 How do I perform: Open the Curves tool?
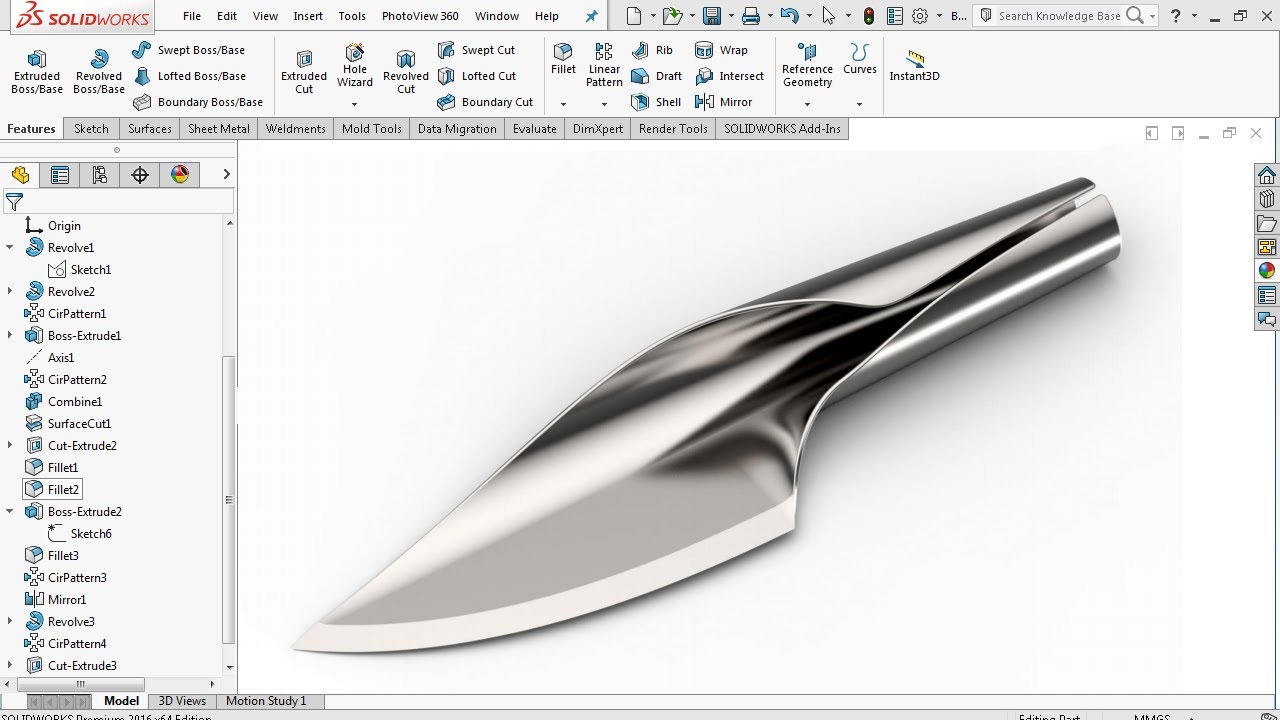(860, 59)
